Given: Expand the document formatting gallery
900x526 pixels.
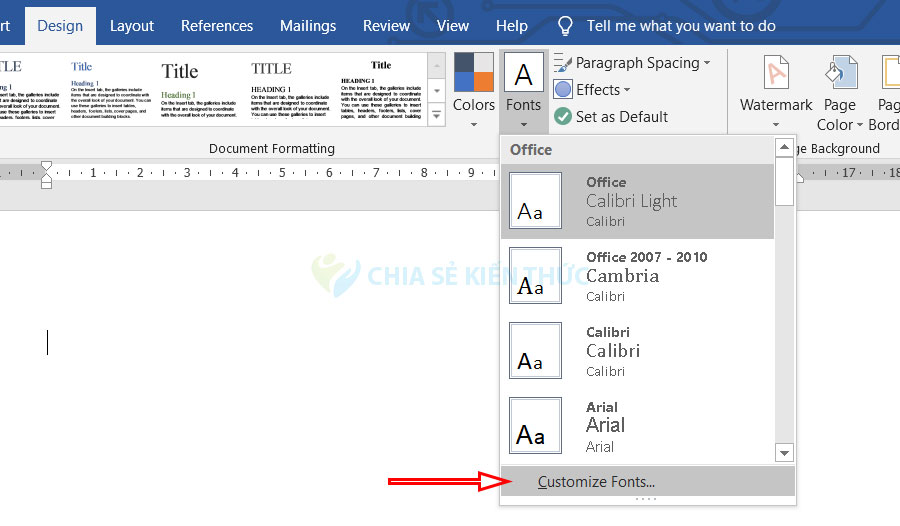Looking at the screenshot, I should 437,115.
